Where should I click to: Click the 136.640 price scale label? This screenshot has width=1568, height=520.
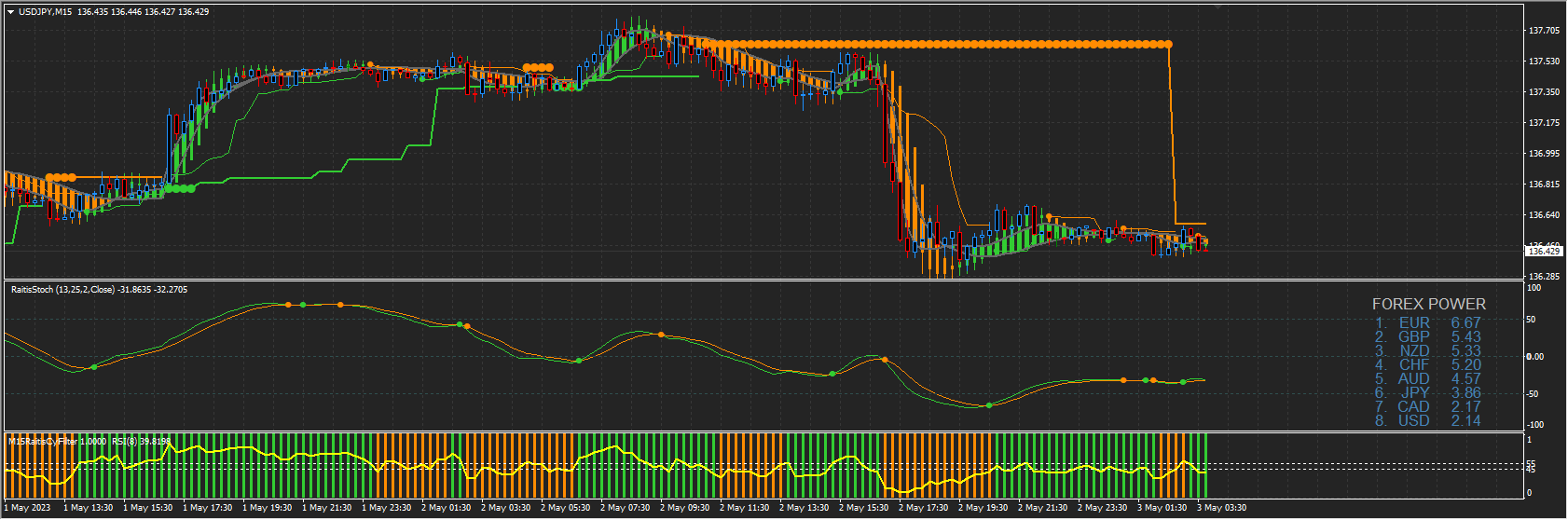[1544, 215]
